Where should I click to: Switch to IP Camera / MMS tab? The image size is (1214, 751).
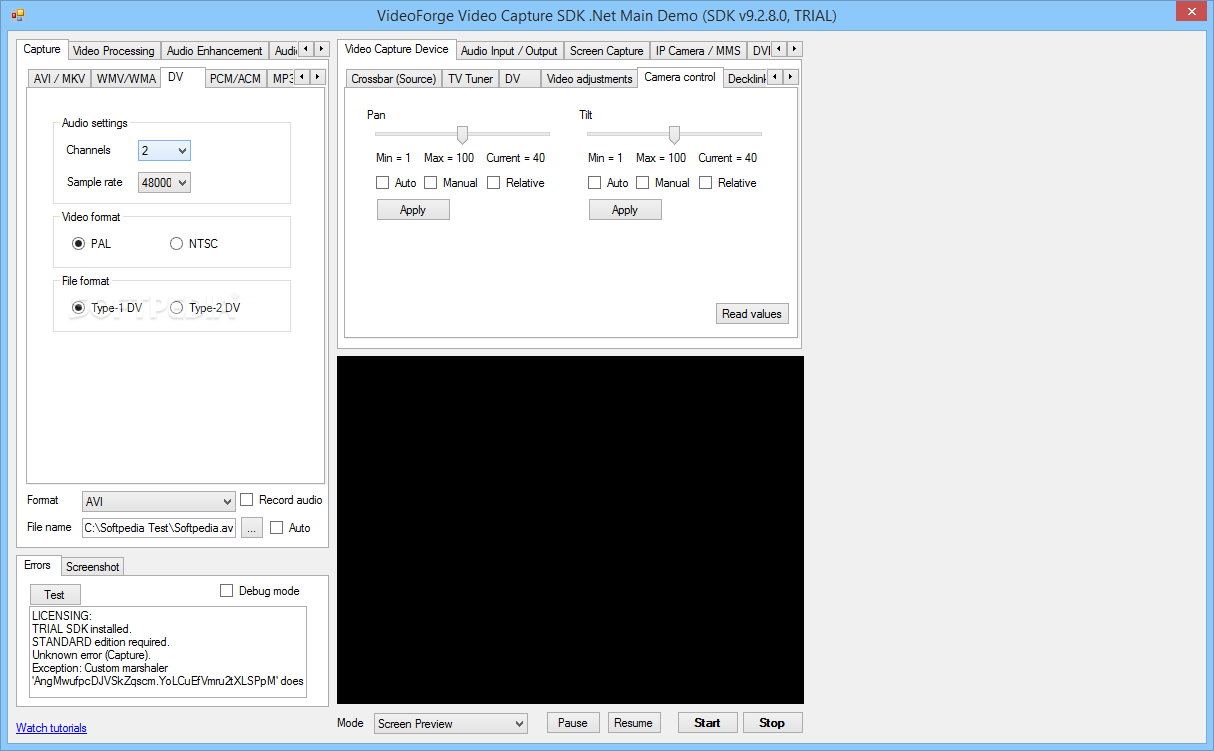pyautogui.click(x=699, y=51)
